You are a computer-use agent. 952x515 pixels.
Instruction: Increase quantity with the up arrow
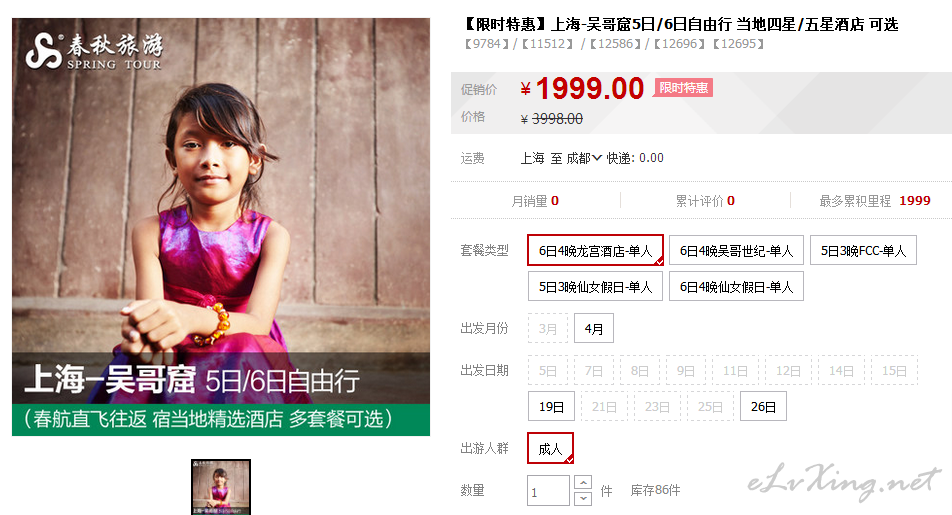[583, 483]
